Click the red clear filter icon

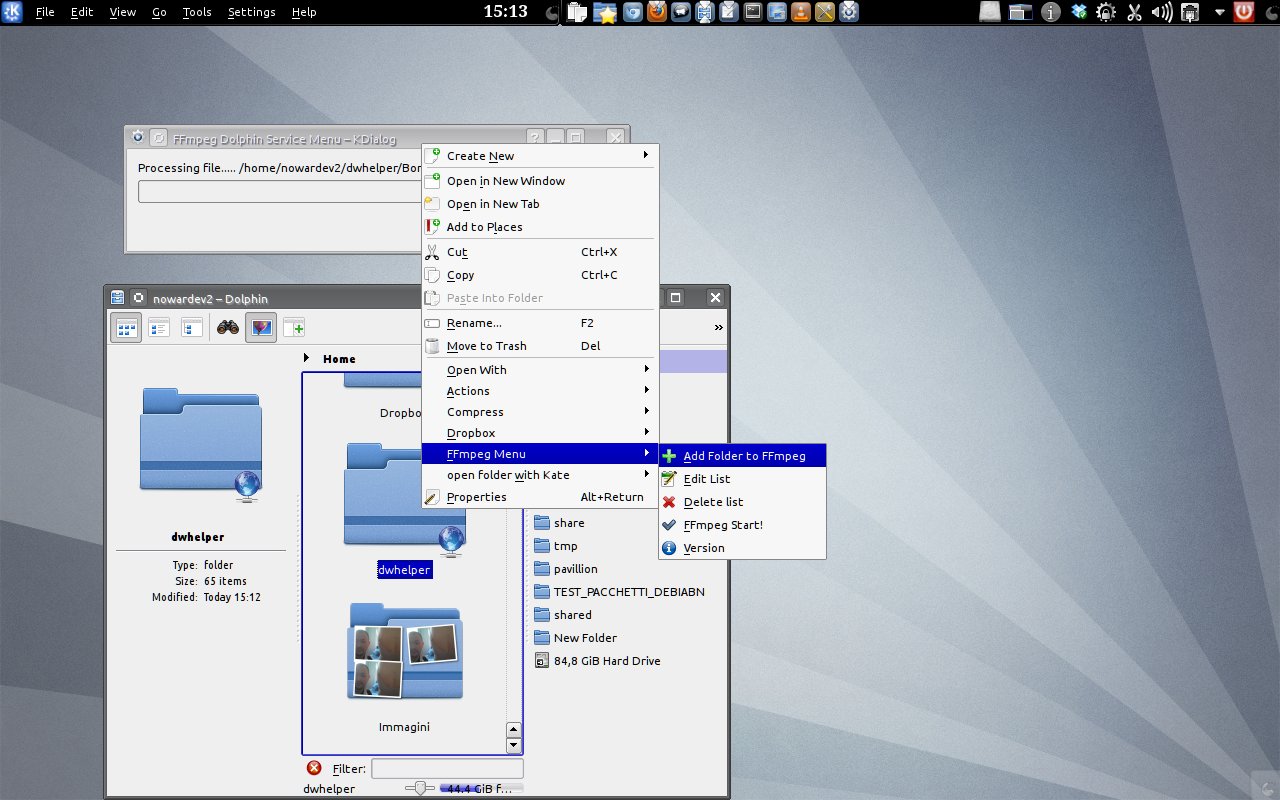click(x=314, y=768)
